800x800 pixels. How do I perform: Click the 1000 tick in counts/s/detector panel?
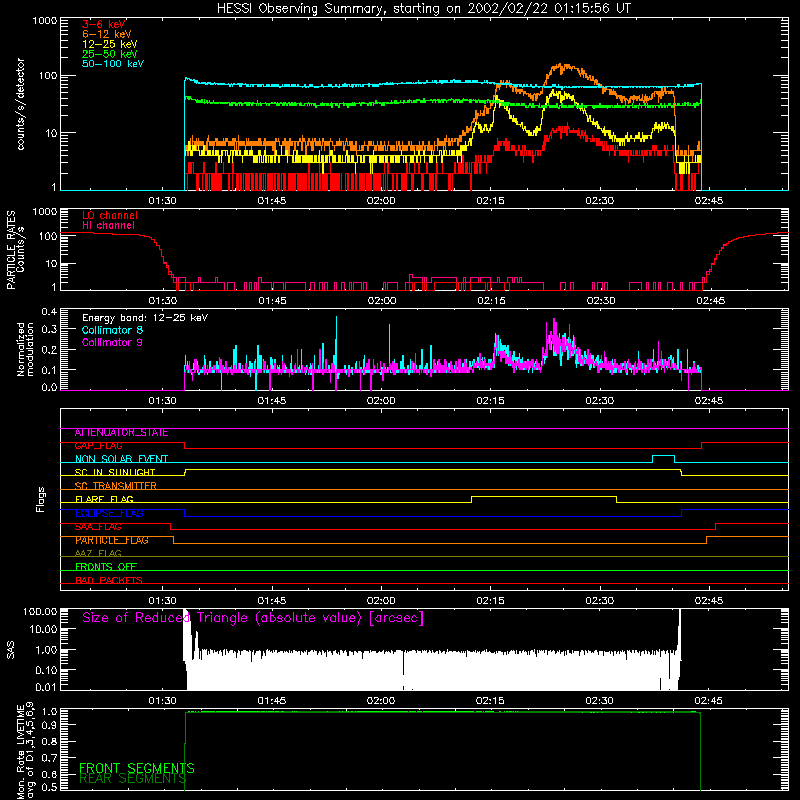point(44,21)
